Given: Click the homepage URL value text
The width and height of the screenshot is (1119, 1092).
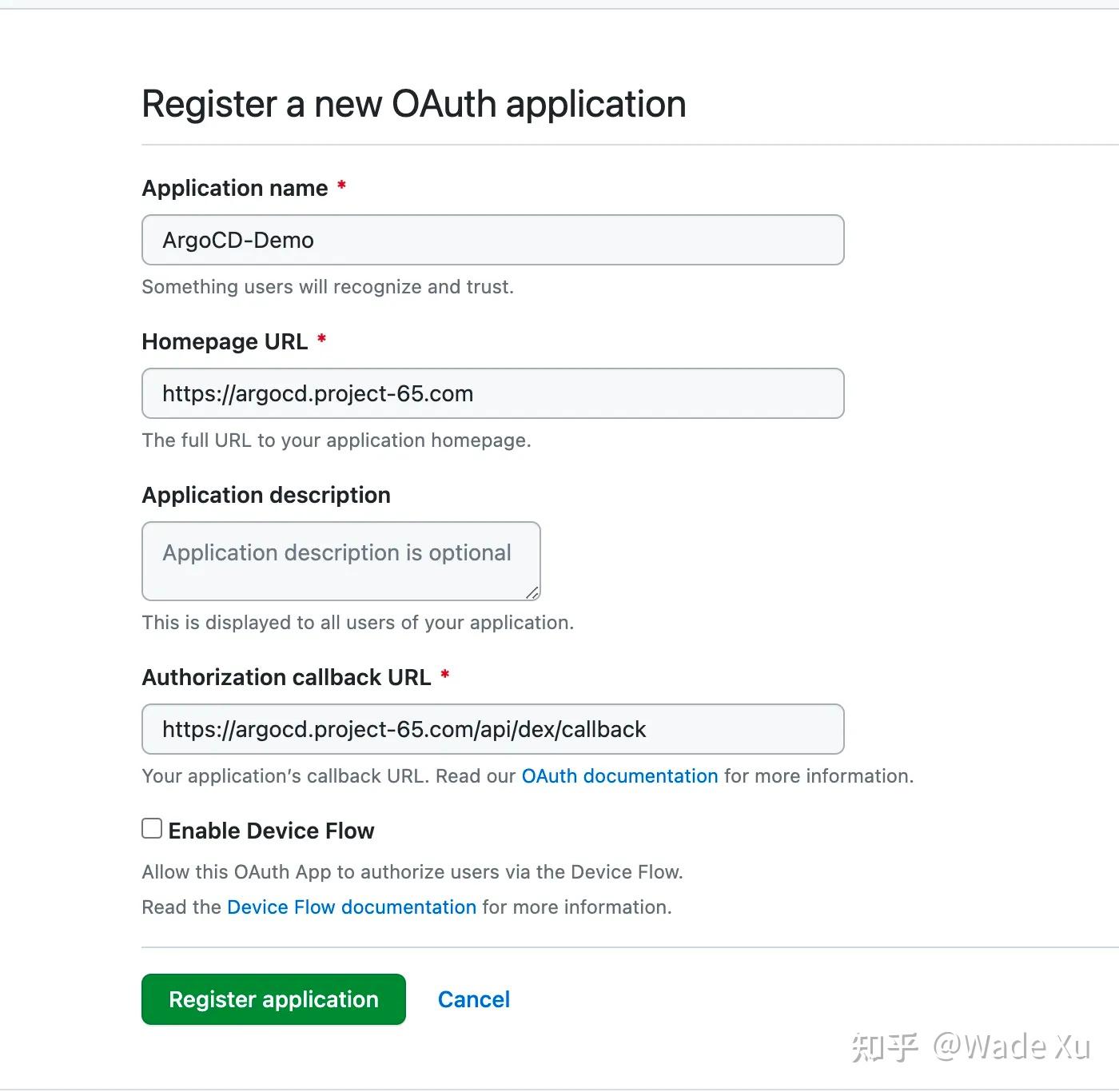Looking at the screenshot, I should (x=317, y=393).
